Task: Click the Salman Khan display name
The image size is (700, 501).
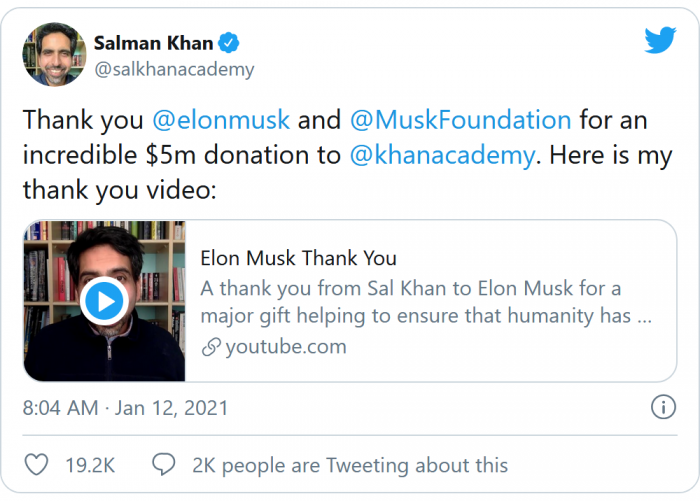Action: [155, 43]
